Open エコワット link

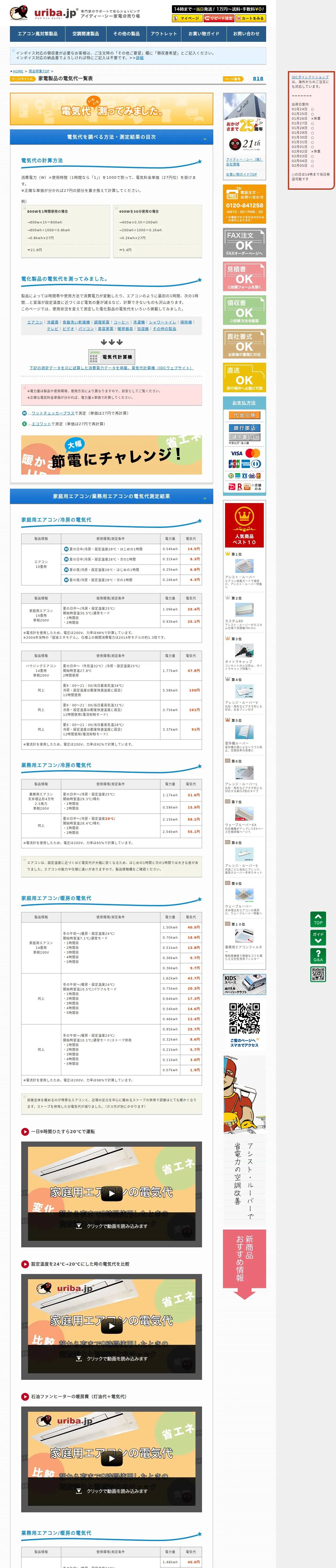pyautogui.click(x=41, y=424)
